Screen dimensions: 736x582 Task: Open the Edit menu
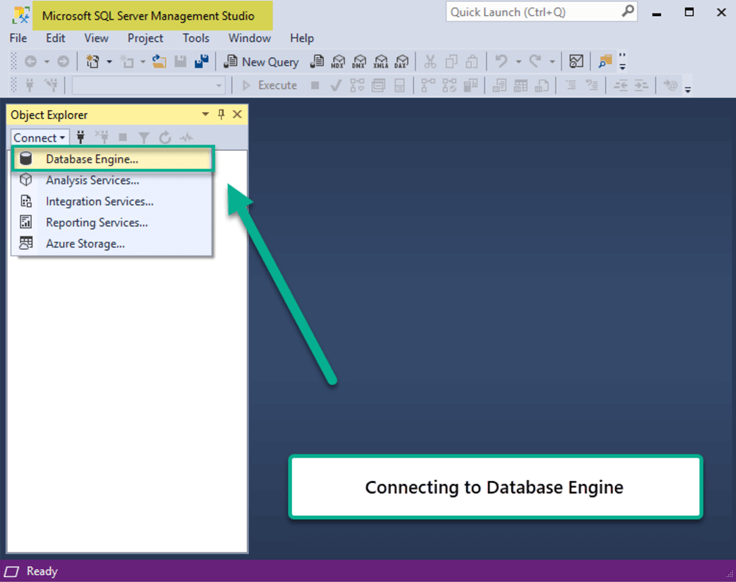pos(55,38)
